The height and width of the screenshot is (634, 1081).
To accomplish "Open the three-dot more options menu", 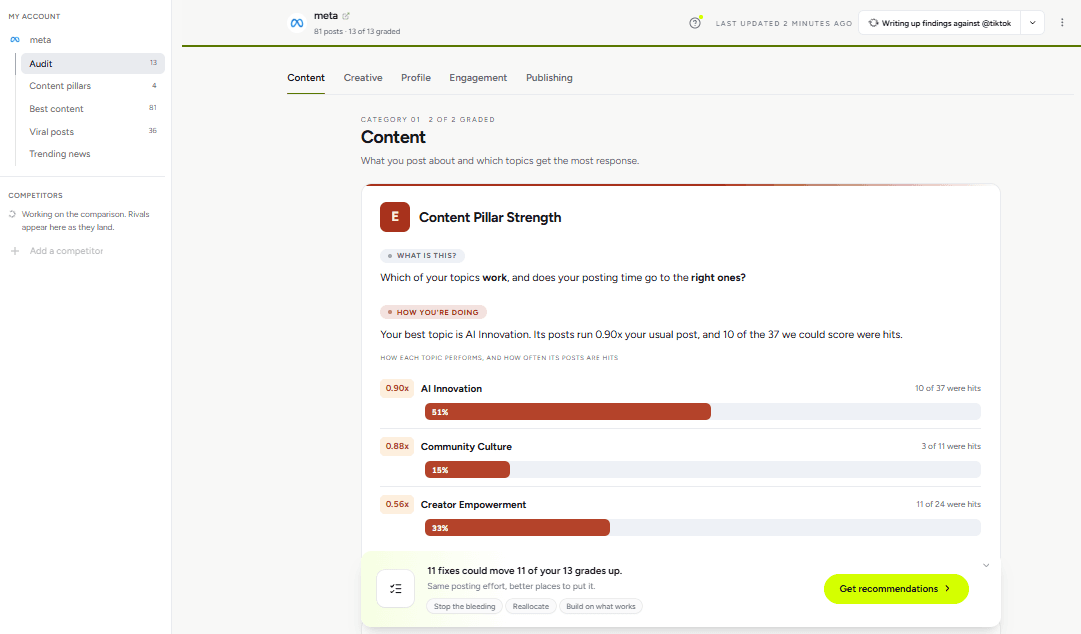I will click(x=1062, y=23).
